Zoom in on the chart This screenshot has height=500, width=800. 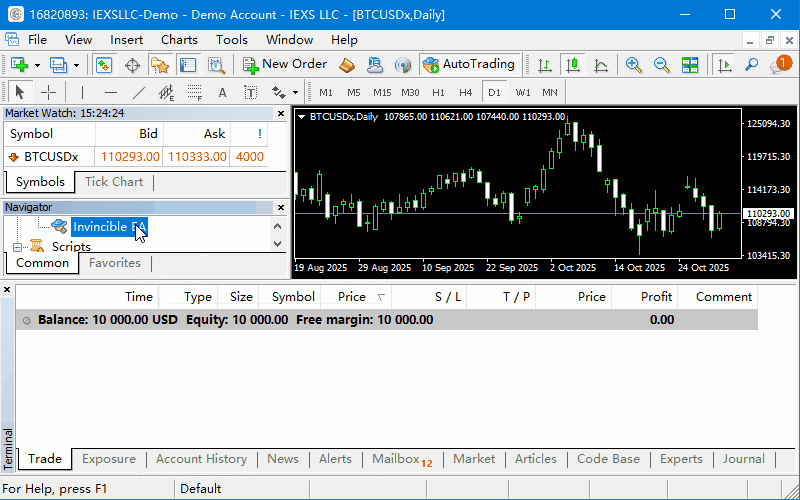pyautogui.click(x=634, y=65)
